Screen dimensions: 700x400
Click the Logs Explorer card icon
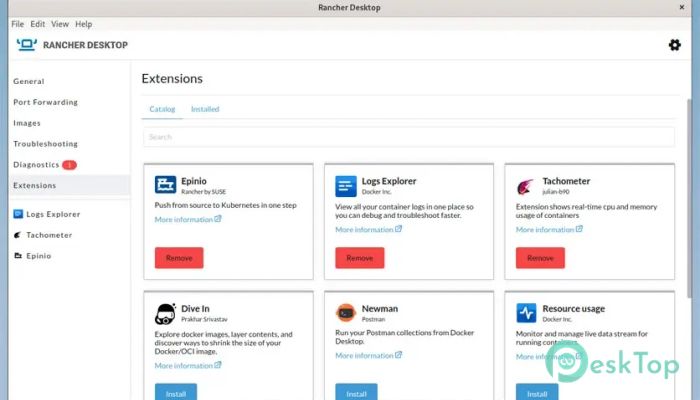[x=346, y=186]
